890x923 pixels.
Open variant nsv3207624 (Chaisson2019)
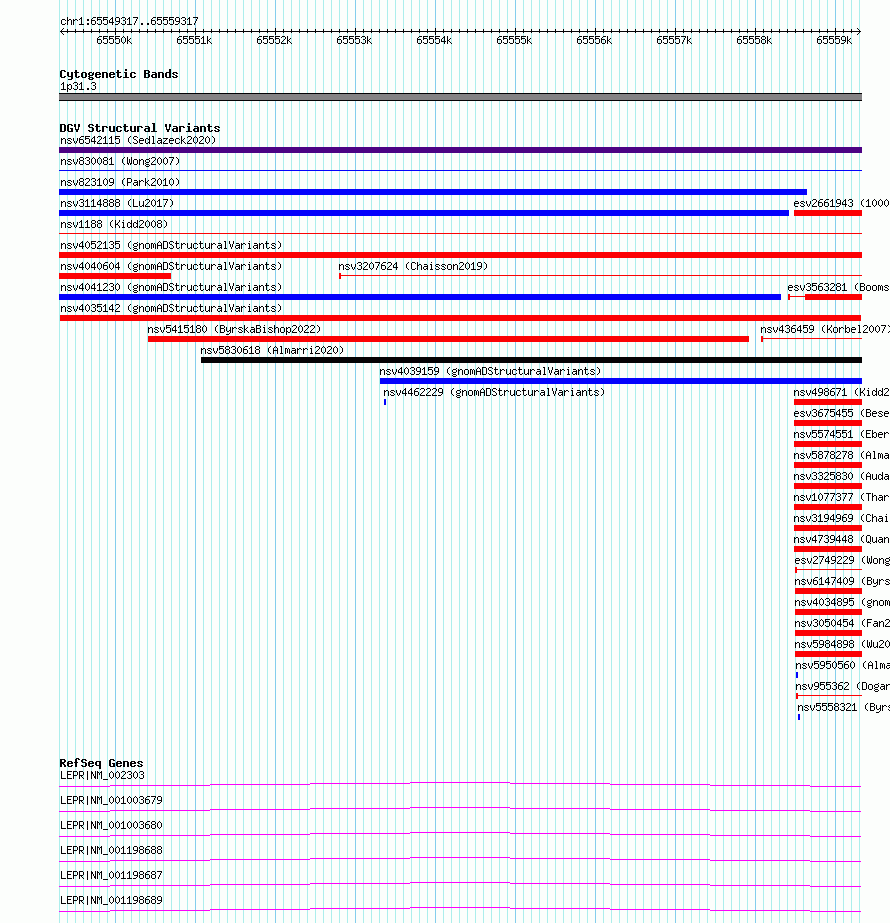(x=413, y=267)
